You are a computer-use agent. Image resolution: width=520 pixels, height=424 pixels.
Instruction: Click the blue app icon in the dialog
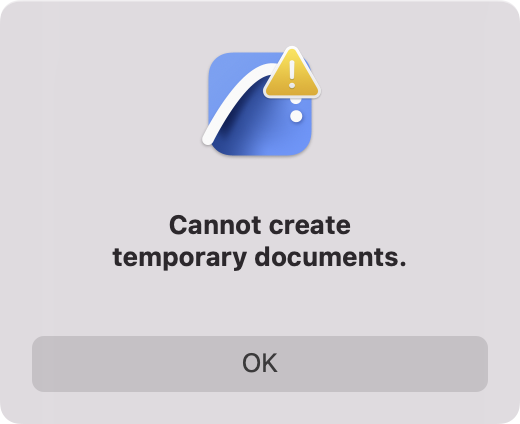point(260,104)
